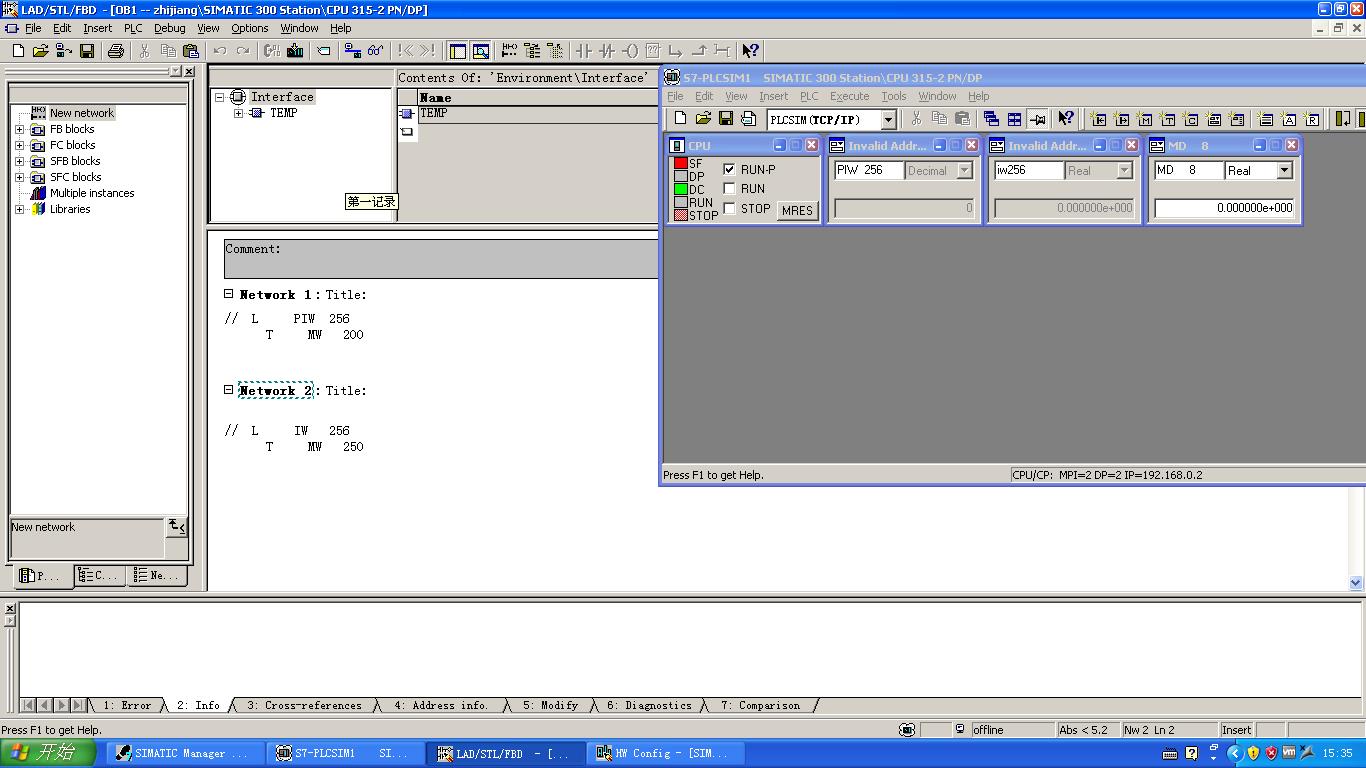The height and width of the screenshot is (768, 1366).
Task: Click the Overviews panel toggle icon
Action: pos(458,51)
